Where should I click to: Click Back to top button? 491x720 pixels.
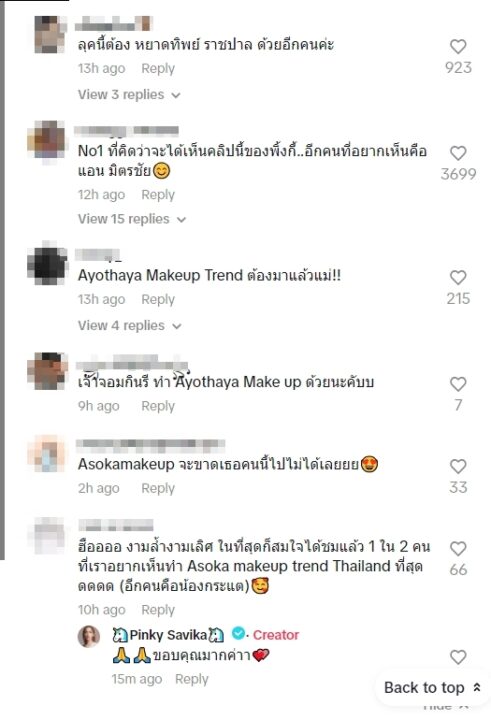432,687
